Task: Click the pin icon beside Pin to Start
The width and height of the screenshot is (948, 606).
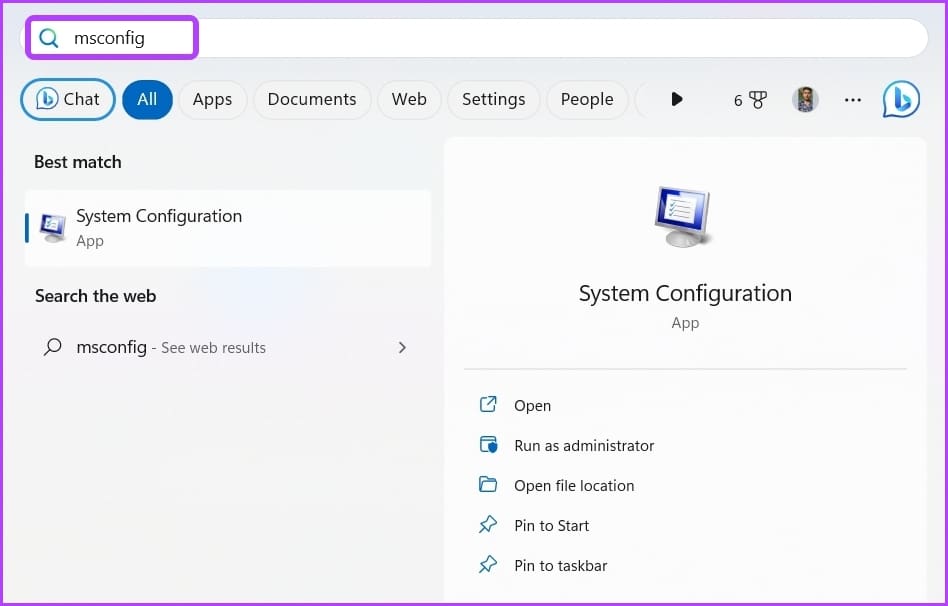Action: tap(488, 524)
